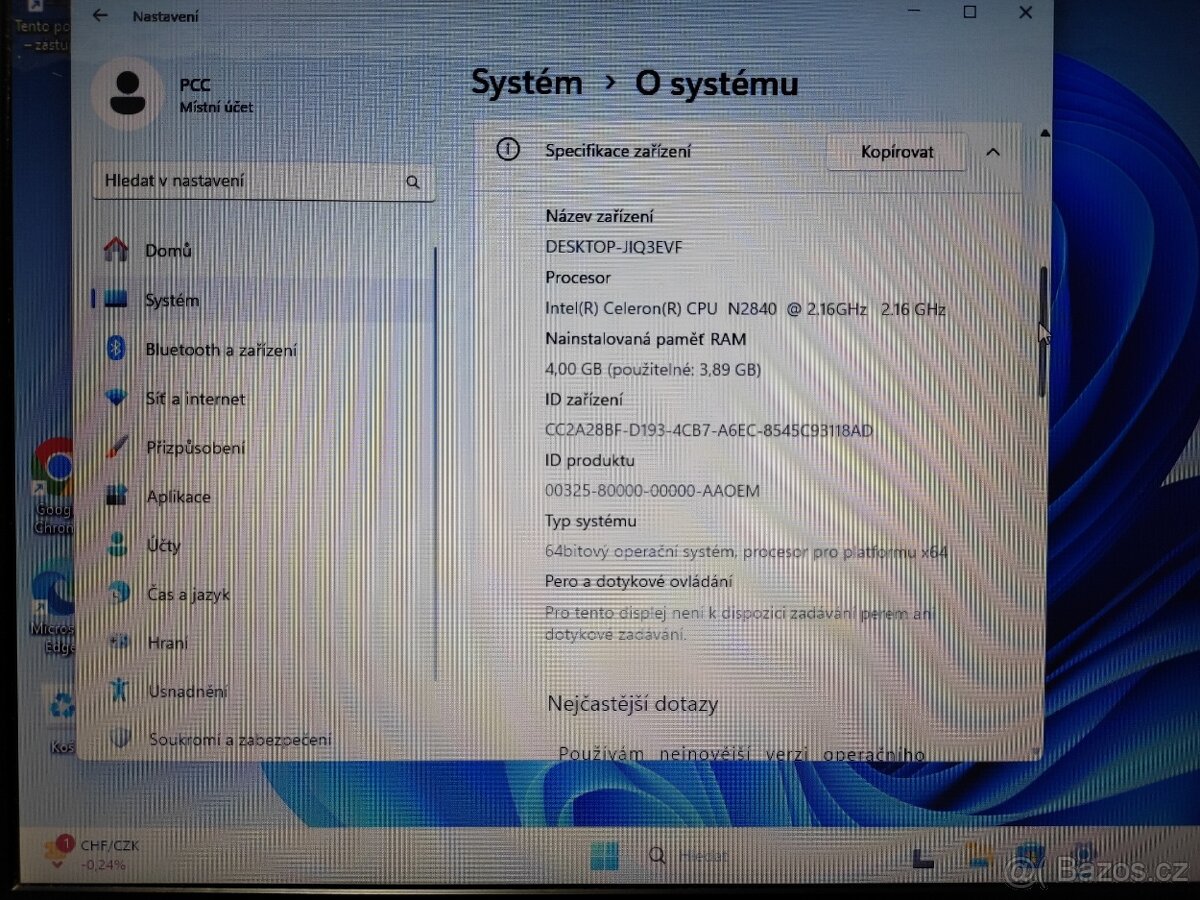Select device ID CC2A28BF-D193-4CB7-A6EC value
The width and height of the screenshot is (1200, 900).
(709, 430)
